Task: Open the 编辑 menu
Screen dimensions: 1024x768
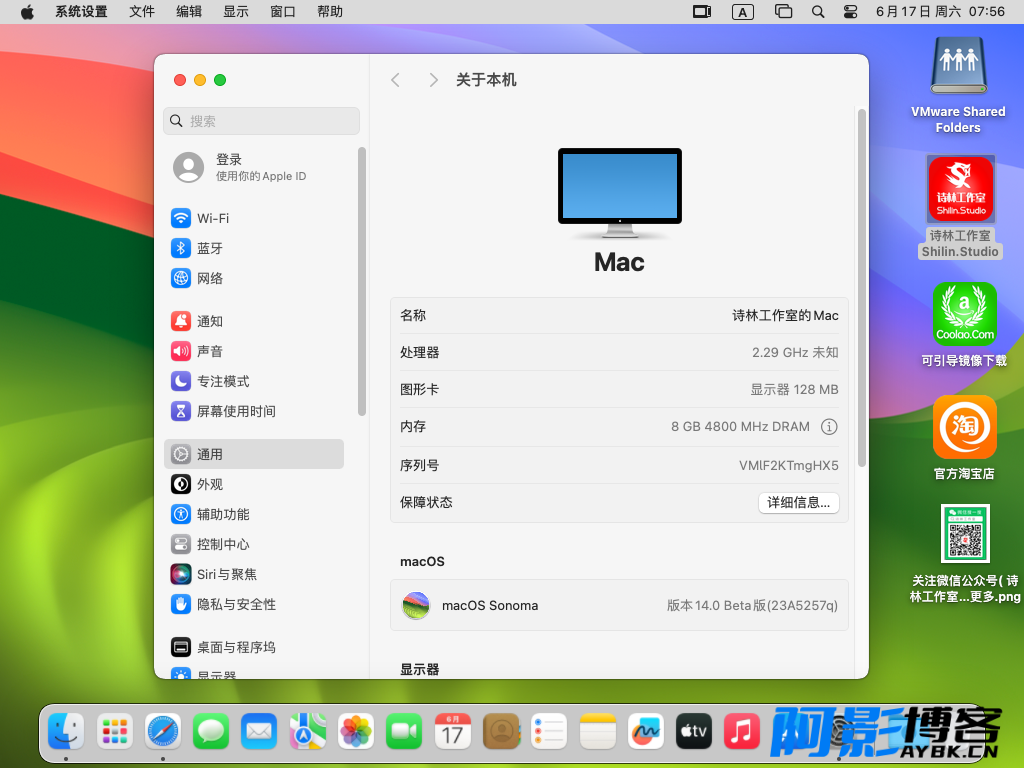Action: (x=189, y=12)
